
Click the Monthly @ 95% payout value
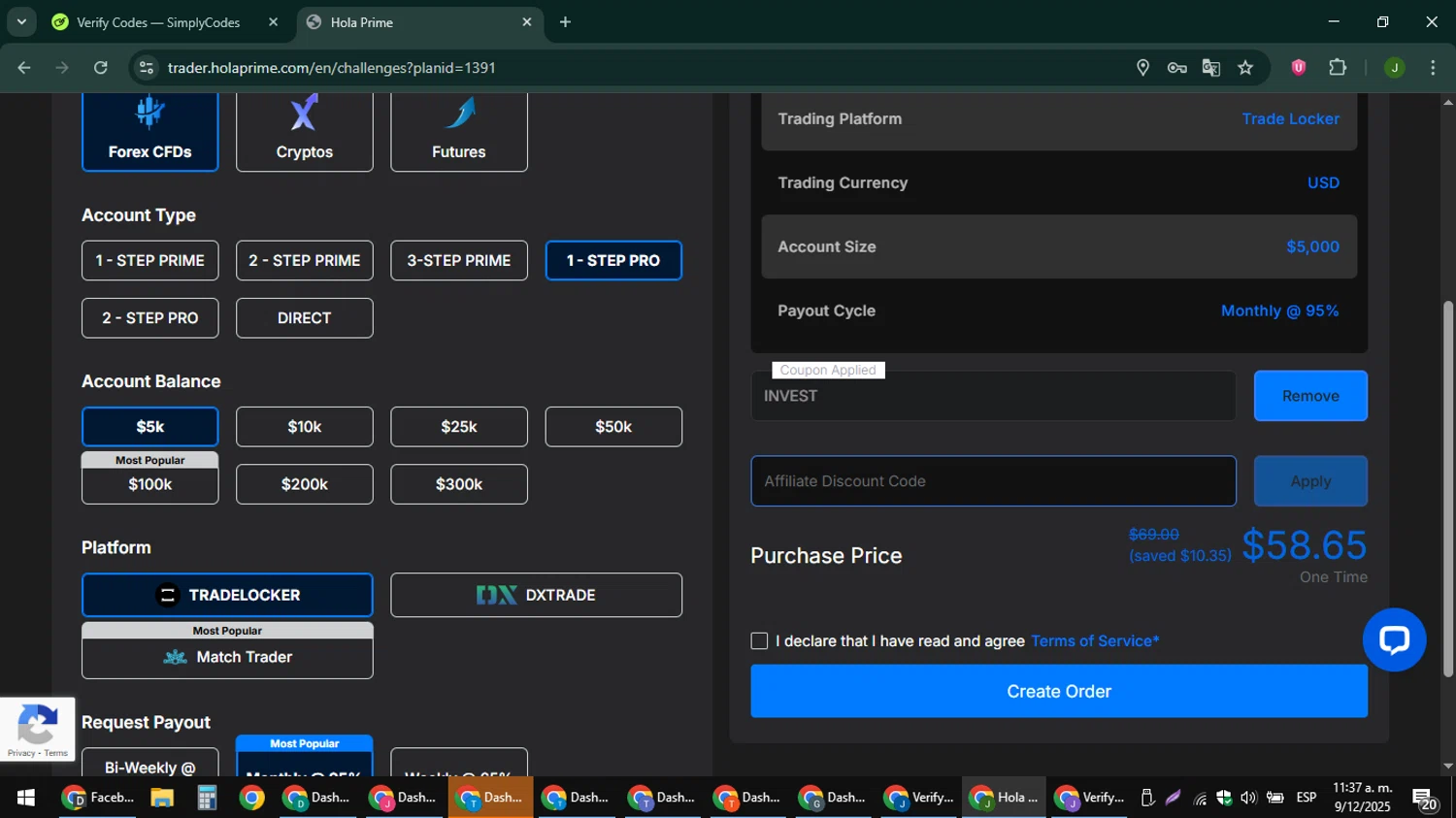[x=1279, y=311]
